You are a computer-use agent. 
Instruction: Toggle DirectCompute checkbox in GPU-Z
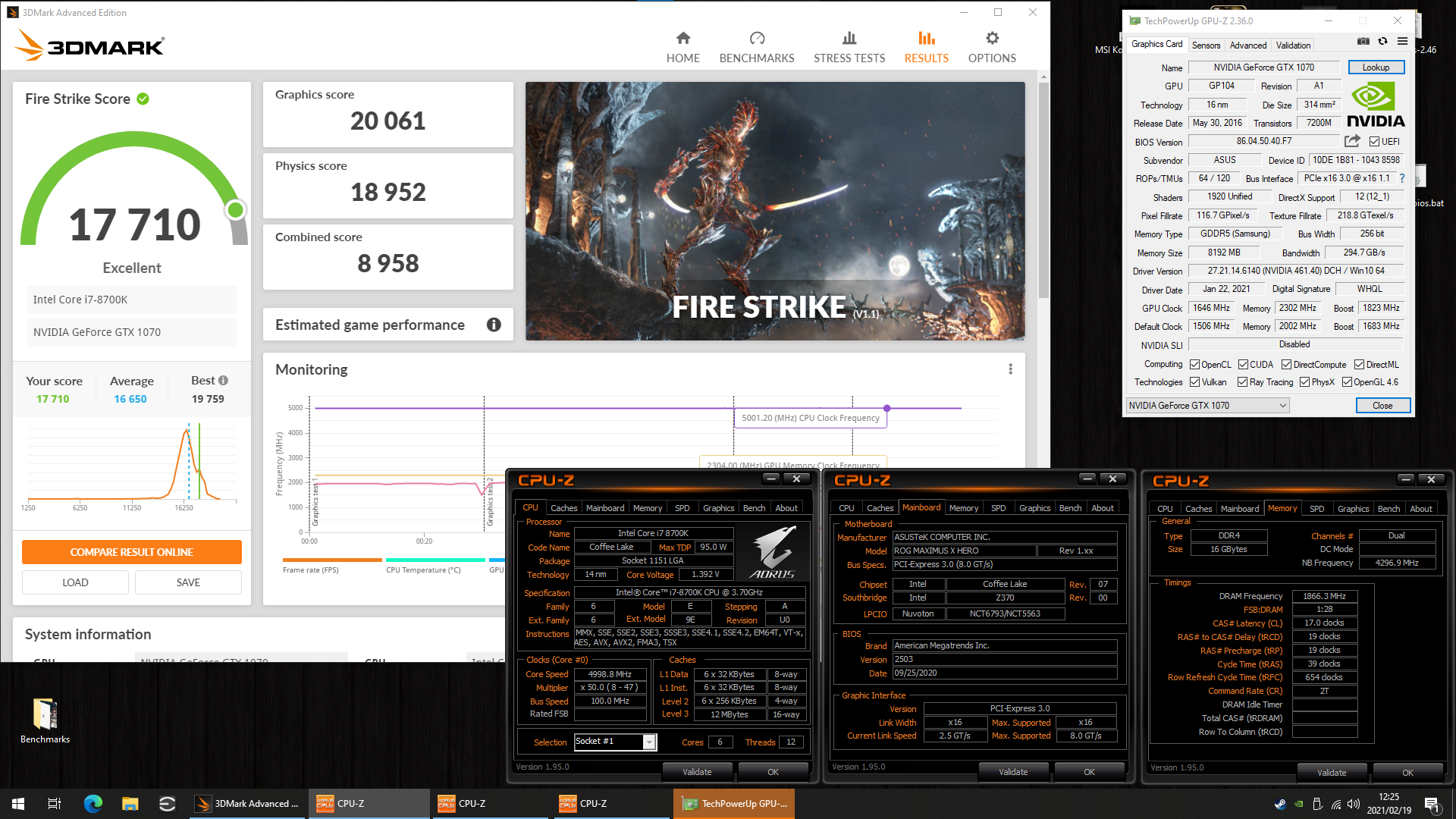pos(1286,365)
